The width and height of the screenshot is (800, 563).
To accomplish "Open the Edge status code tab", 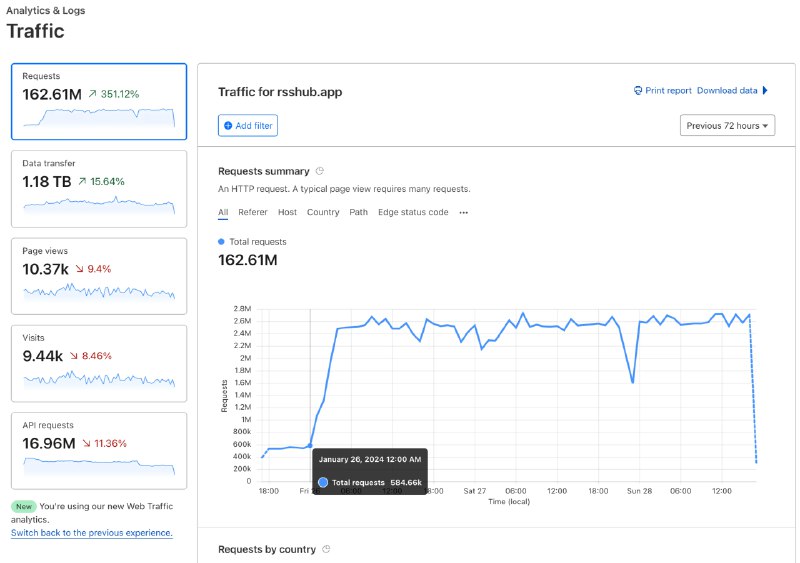I will click(413, 212).
